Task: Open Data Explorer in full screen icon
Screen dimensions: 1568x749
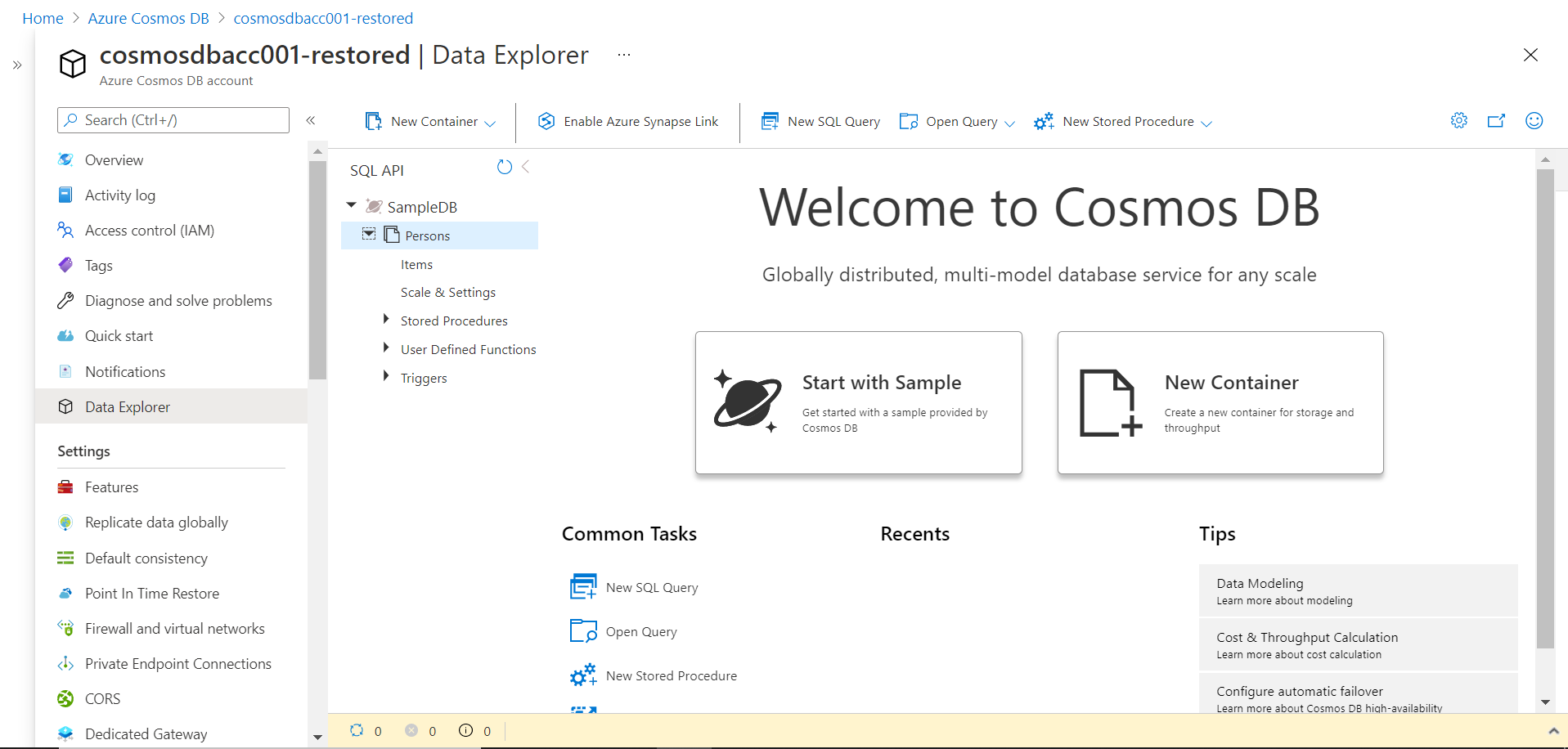Action: tap(1496, 121)
